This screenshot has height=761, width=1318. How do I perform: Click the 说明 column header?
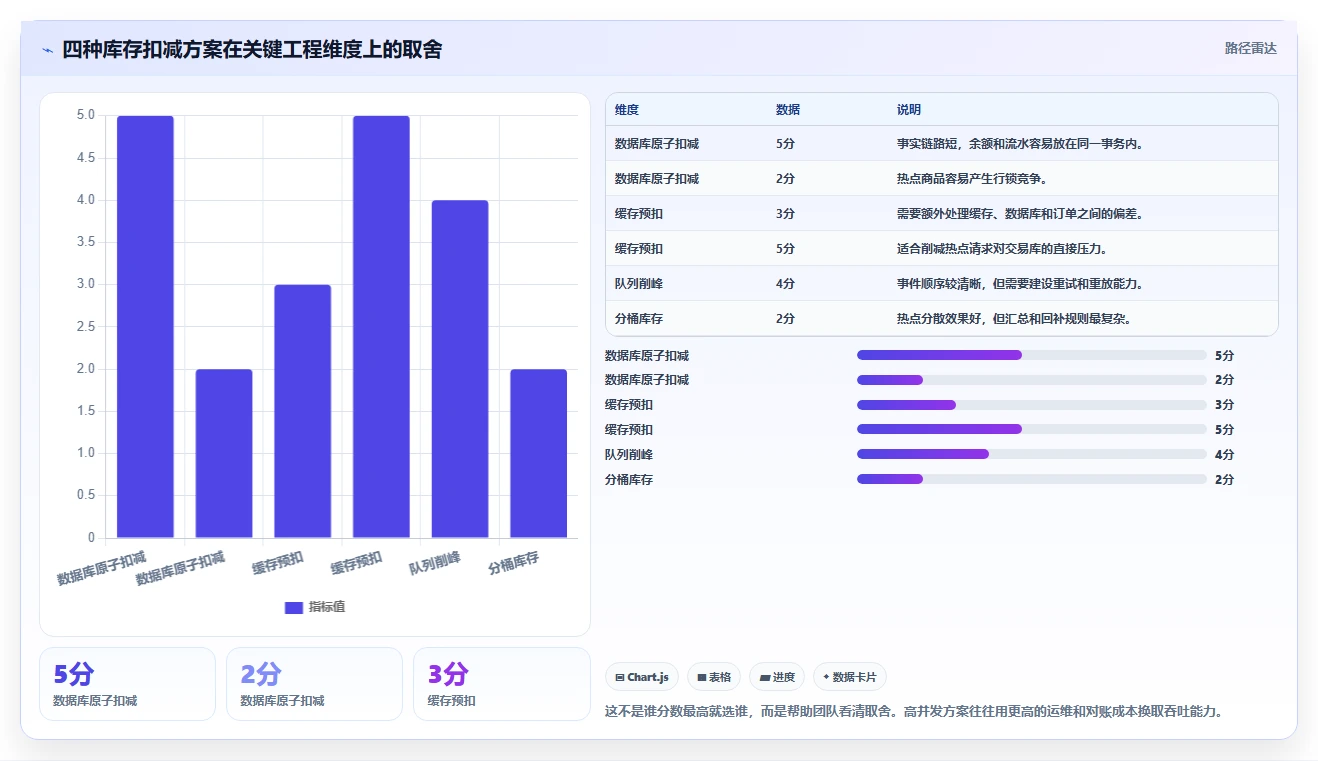click(909, 110)
